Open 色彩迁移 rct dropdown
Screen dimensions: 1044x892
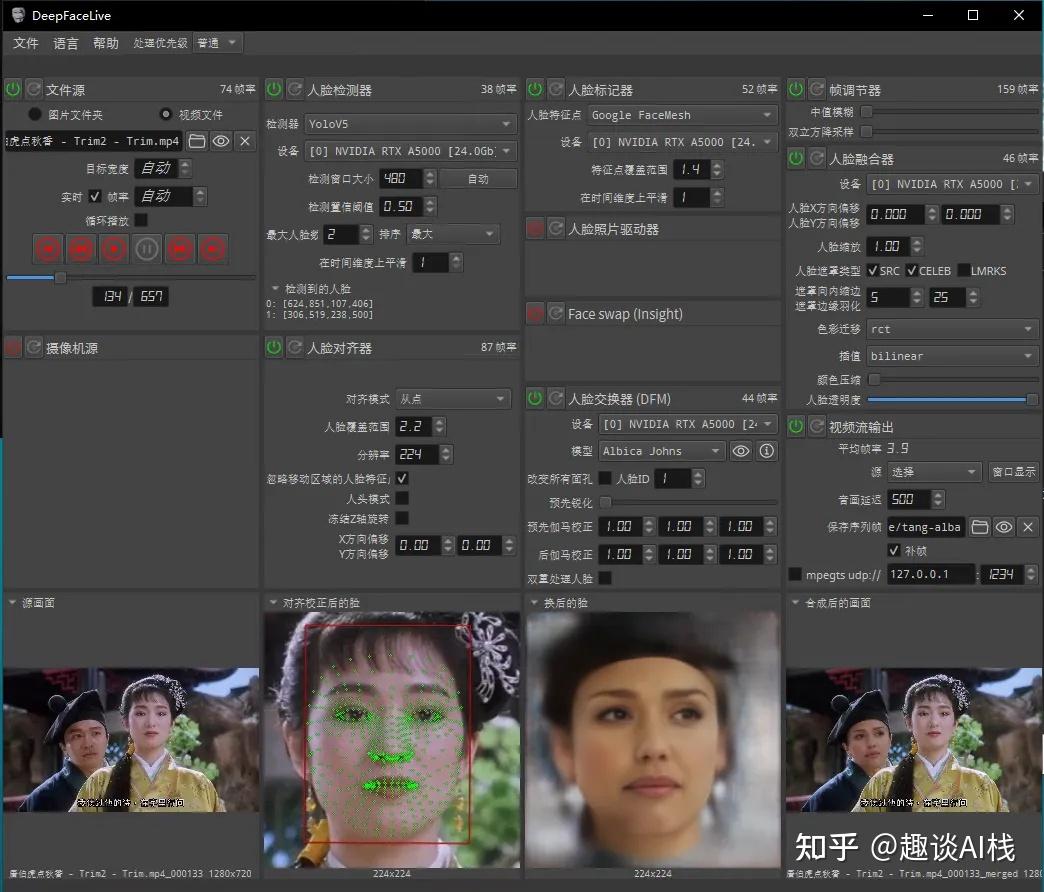(x=952, y=329)
